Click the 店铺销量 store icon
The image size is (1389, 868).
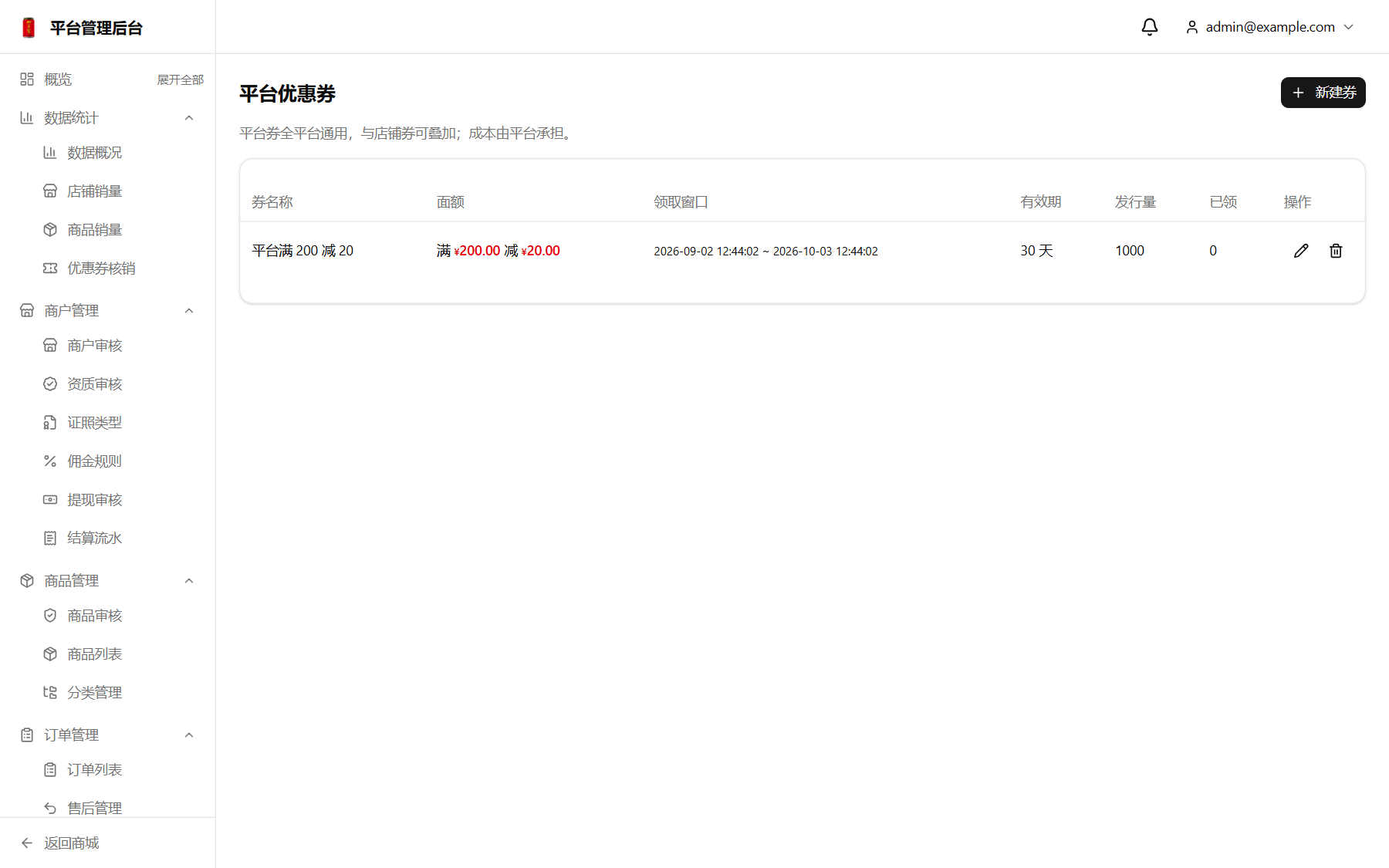tap(50, 191)
